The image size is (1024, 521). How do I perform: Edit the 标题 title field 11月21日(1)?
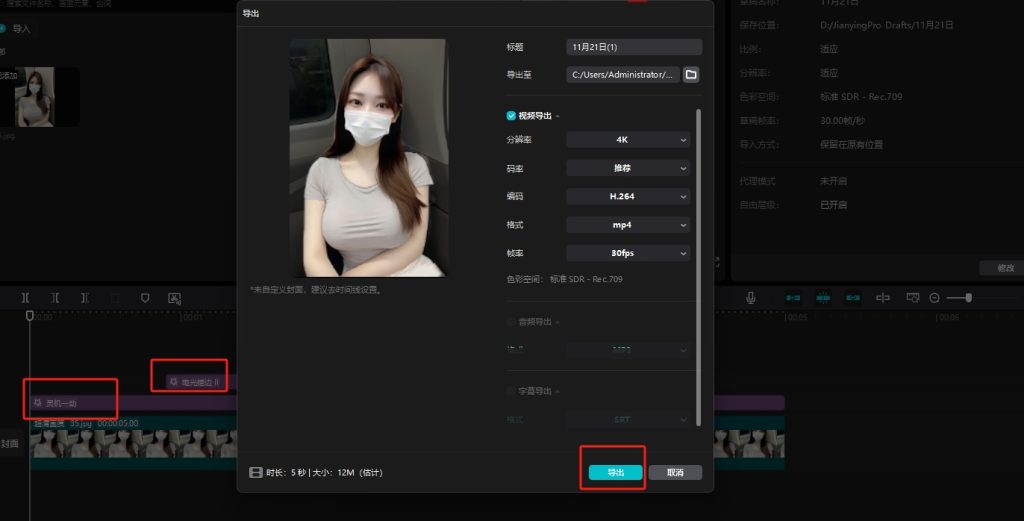pos(634,47)
